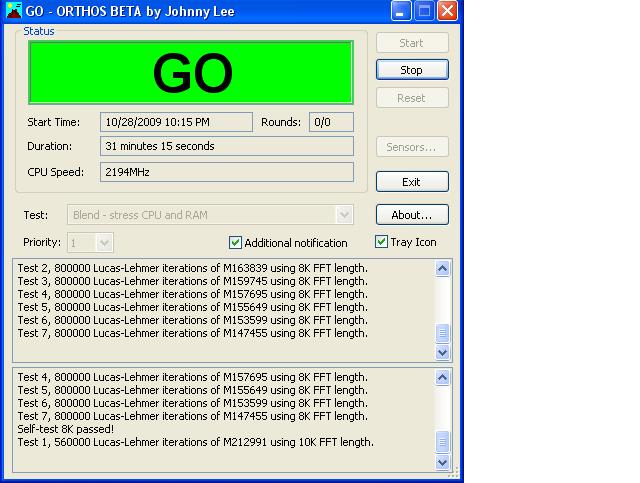This screenshot has height=483, width=640.
Task: Open the About dialog
Action: click(x=412, y=215)
